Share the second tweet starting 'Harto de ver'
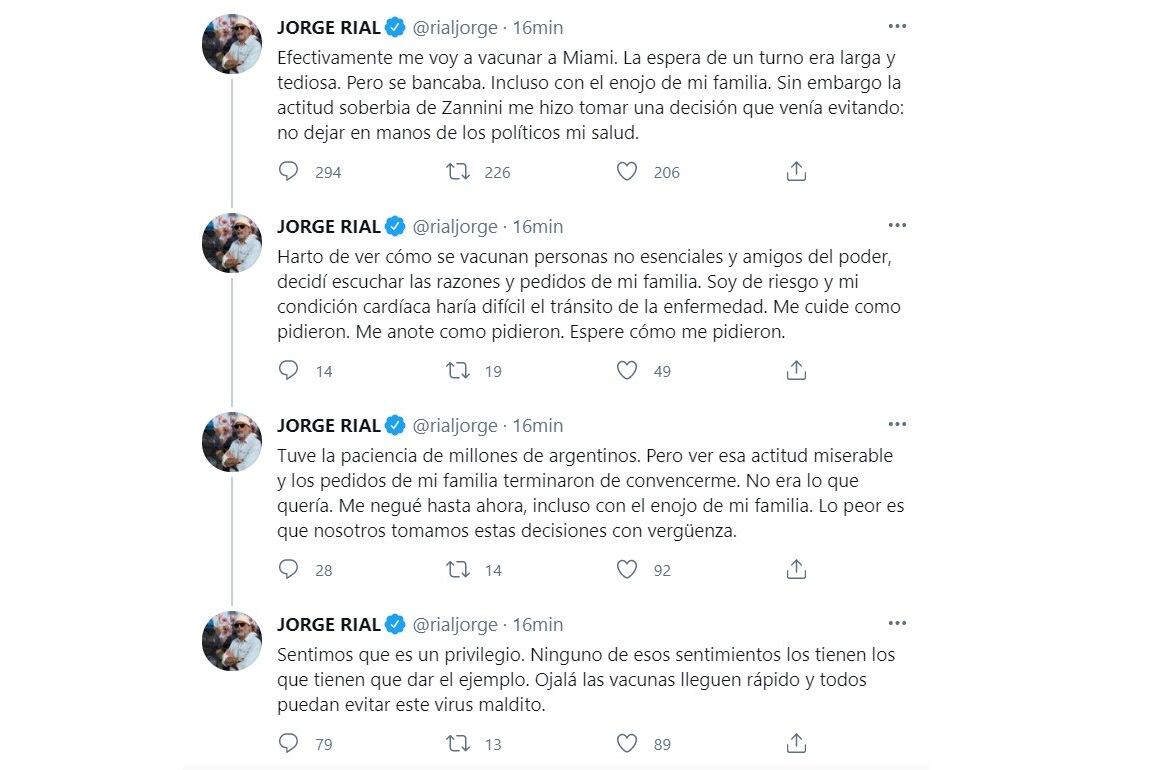Viewport: 1152px width, 770px height. [x=796, y=371]
